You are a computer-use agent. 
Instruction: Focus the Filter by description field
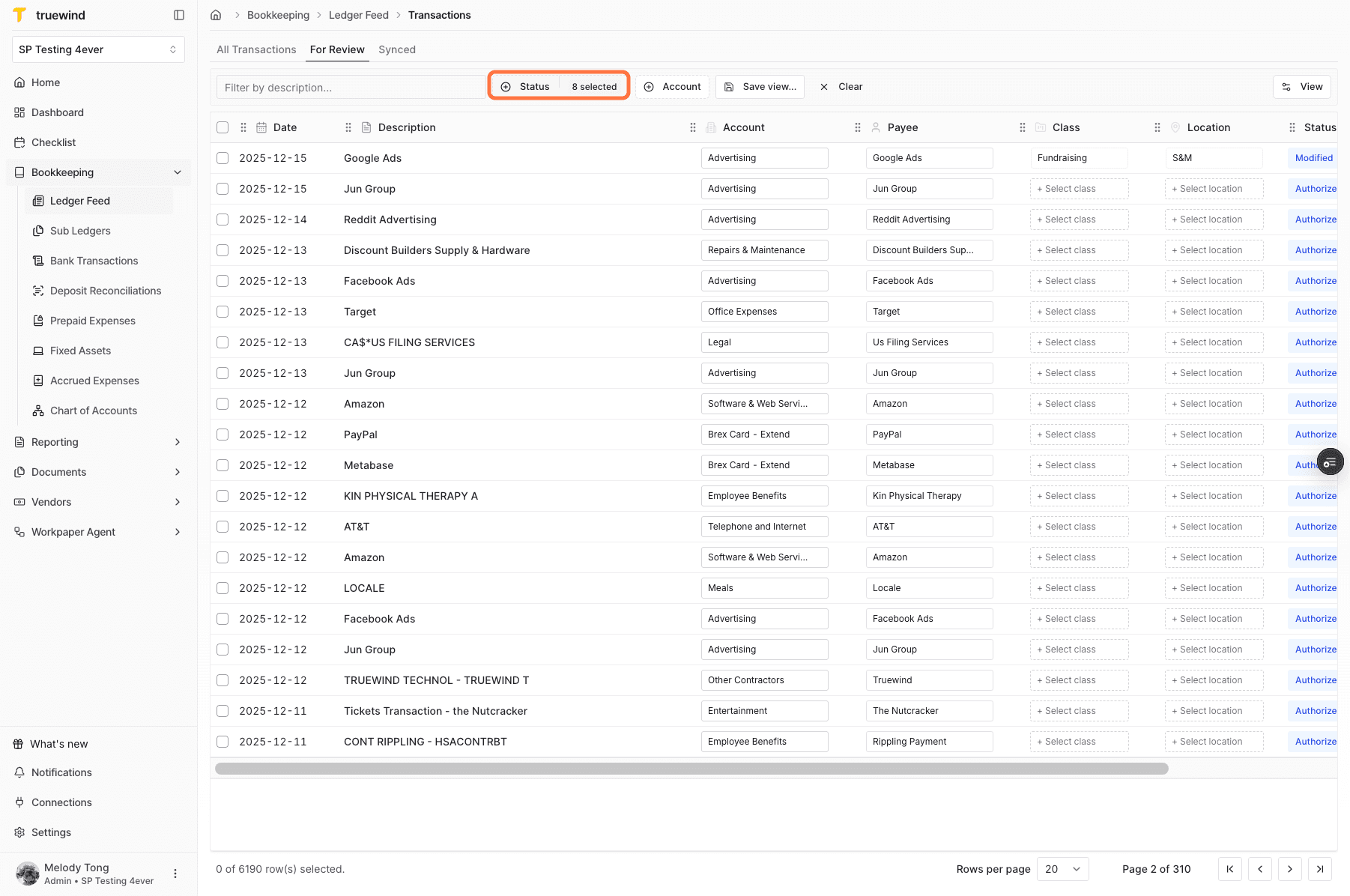click(351, 87)
